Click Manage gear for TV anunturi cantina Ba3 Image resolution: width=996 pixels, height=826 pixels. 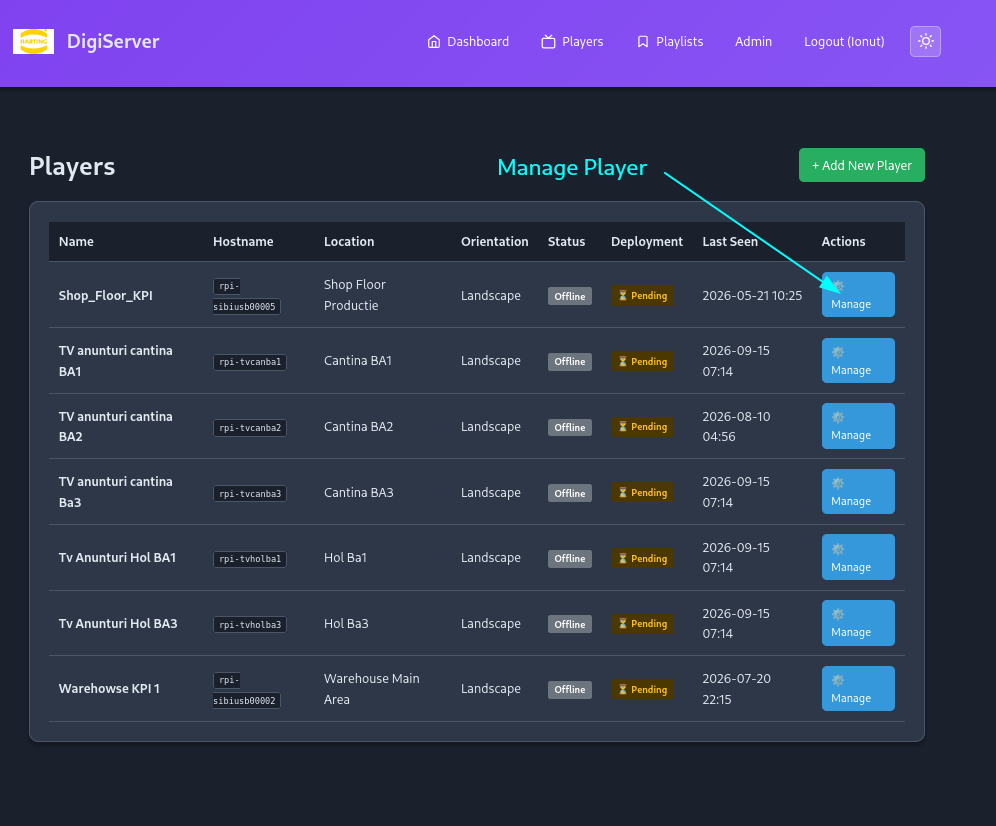click(x=838, y=483)
